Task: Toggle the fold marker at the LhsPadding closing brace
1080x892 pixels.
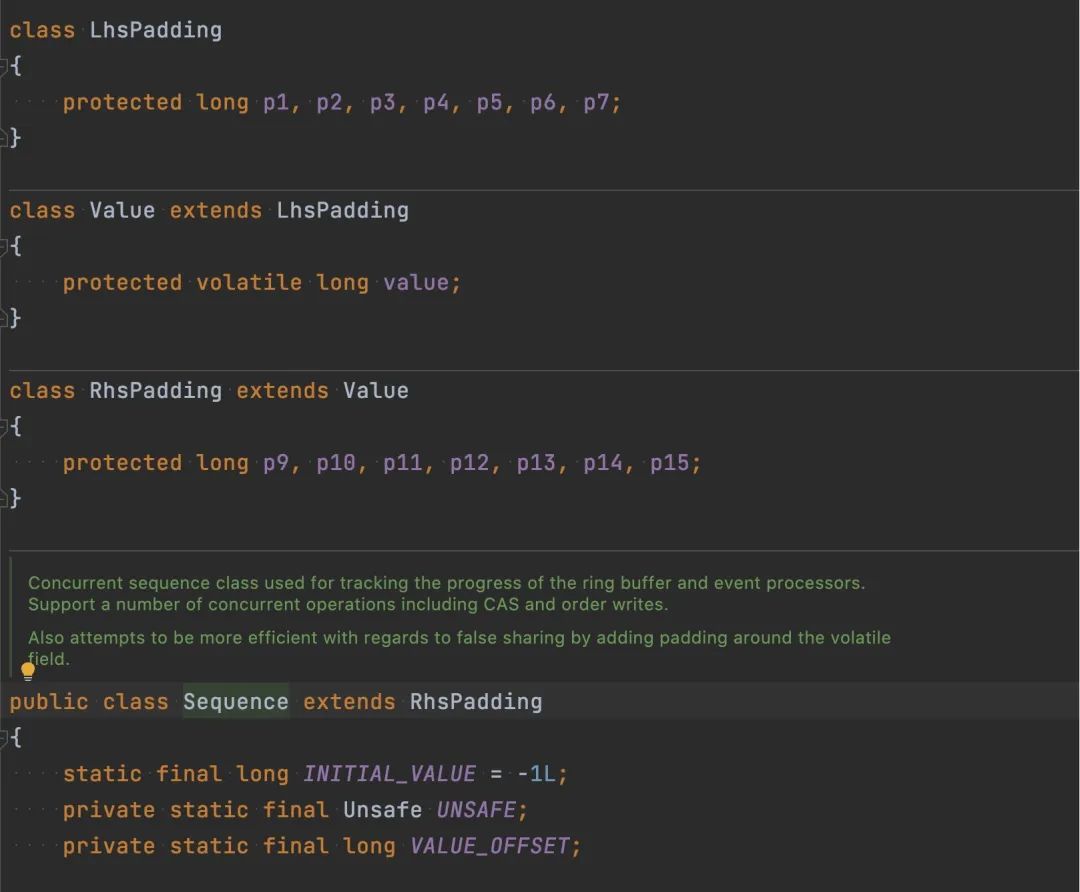Action: [3, 138]
